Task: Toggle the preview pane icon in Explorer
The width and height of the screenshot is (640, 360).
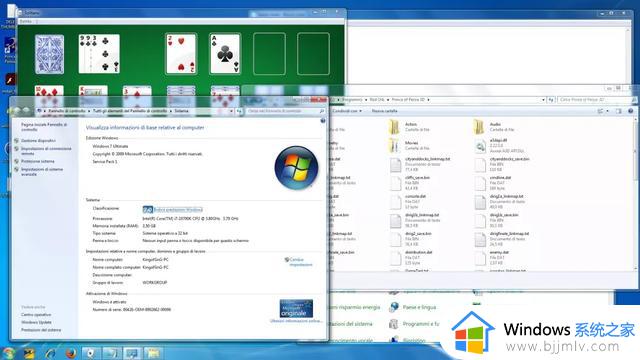Action: pos(619,111)
